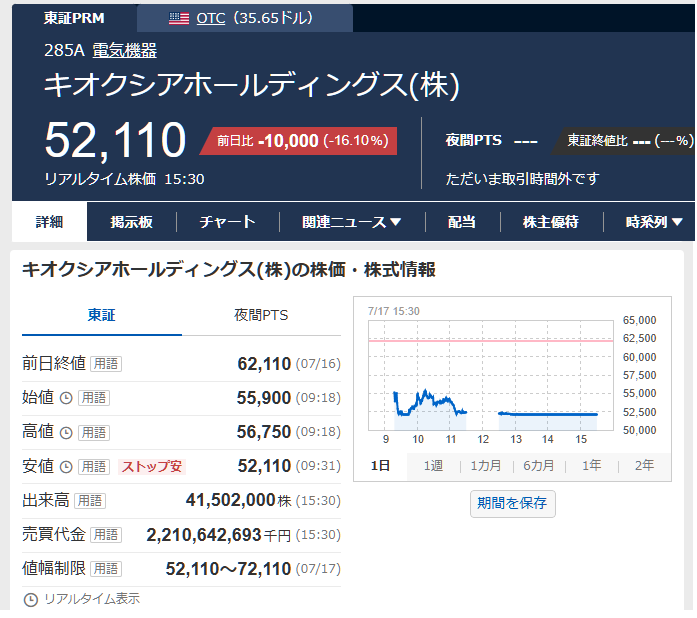The width and height of the screenshot is (697, 618).
Task: Click the 2,210,642,693千円 trading value
Action: [219, 535]
